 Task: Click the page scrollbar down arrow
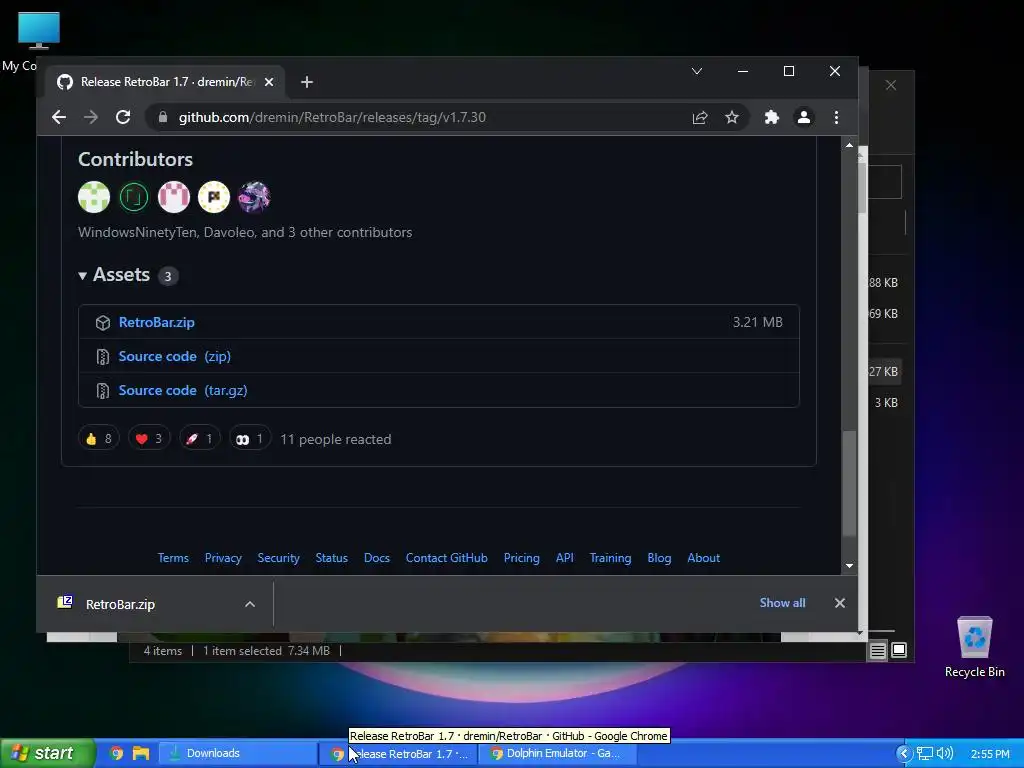click(x=849, y=566)
